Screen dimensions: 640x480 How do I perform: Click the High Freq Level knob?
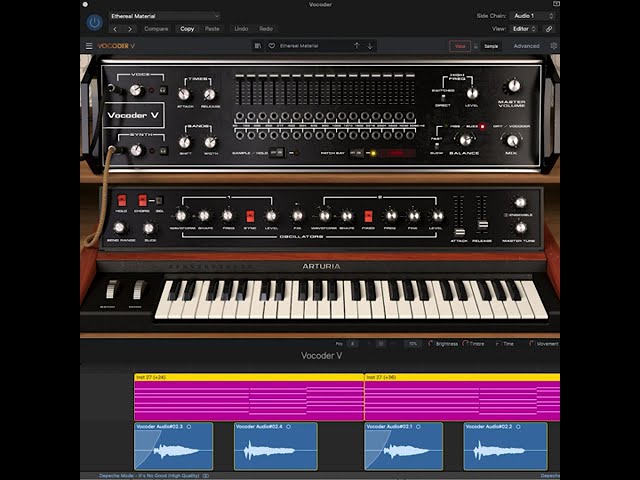472,93
